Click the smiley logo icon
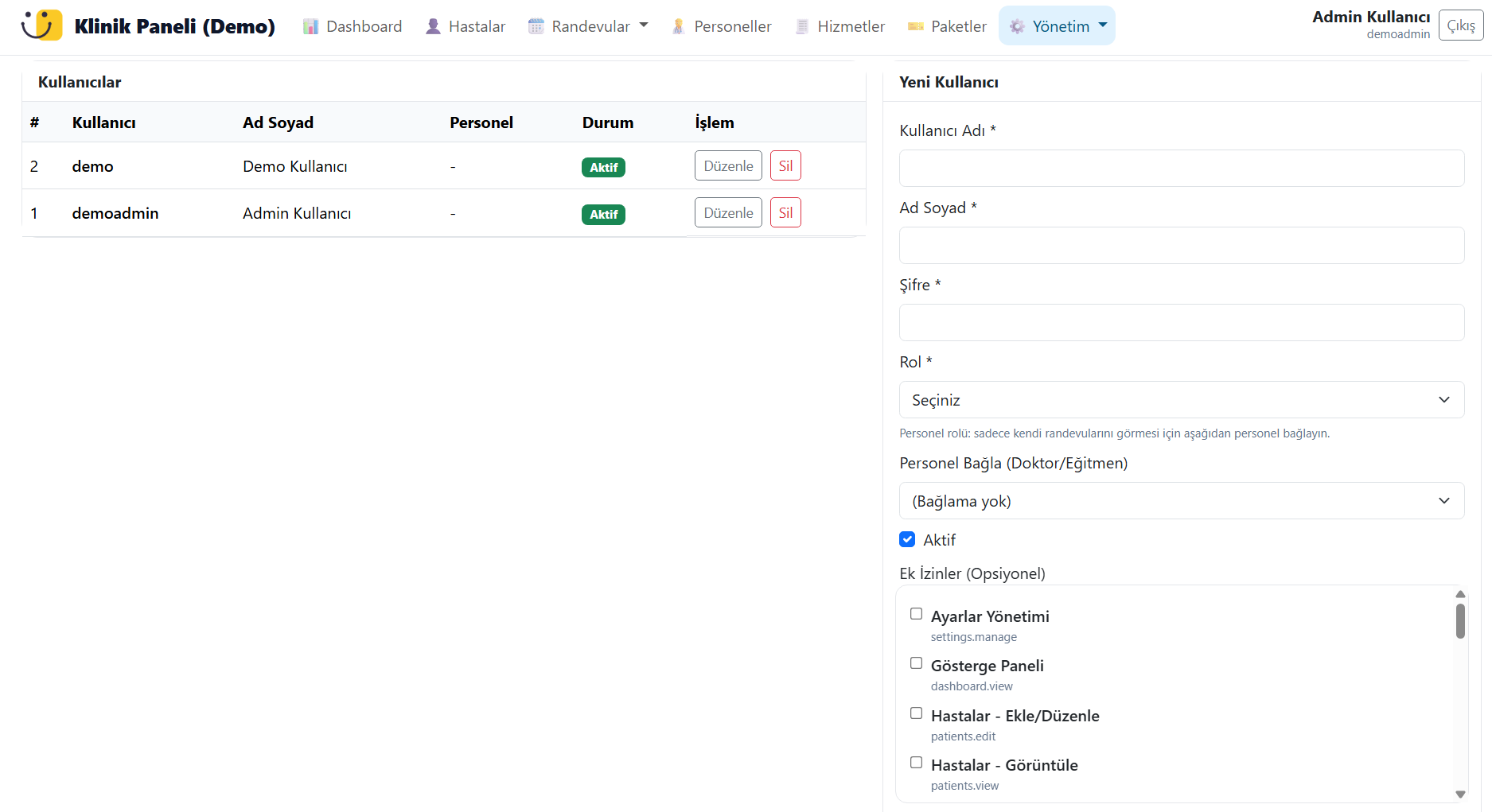 point(41,25)
